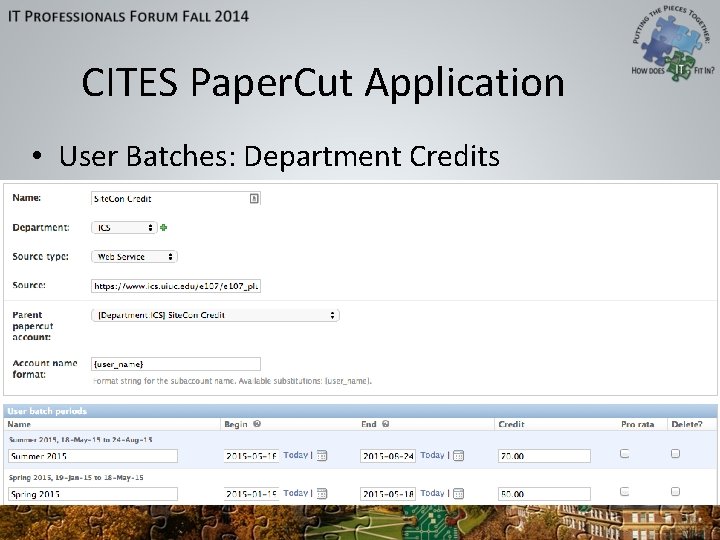The image size is (720, 540).
Task: Click the 'Source type:' label
Action: (40, 257)
